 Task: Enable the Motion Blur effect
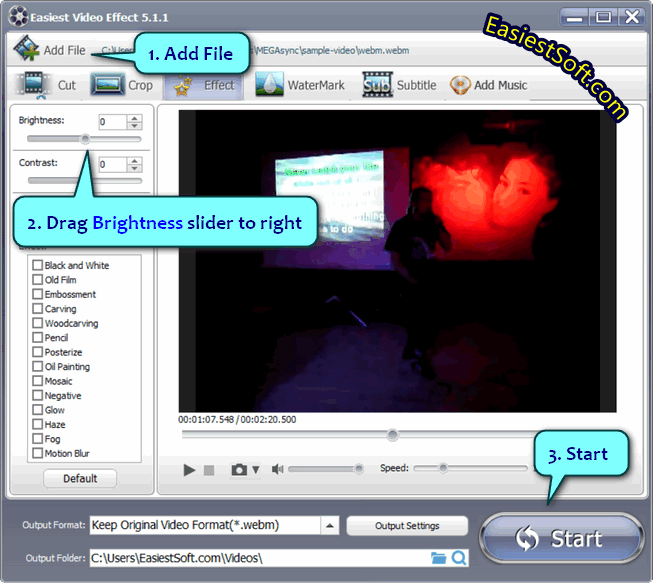[x=37, y=453]
